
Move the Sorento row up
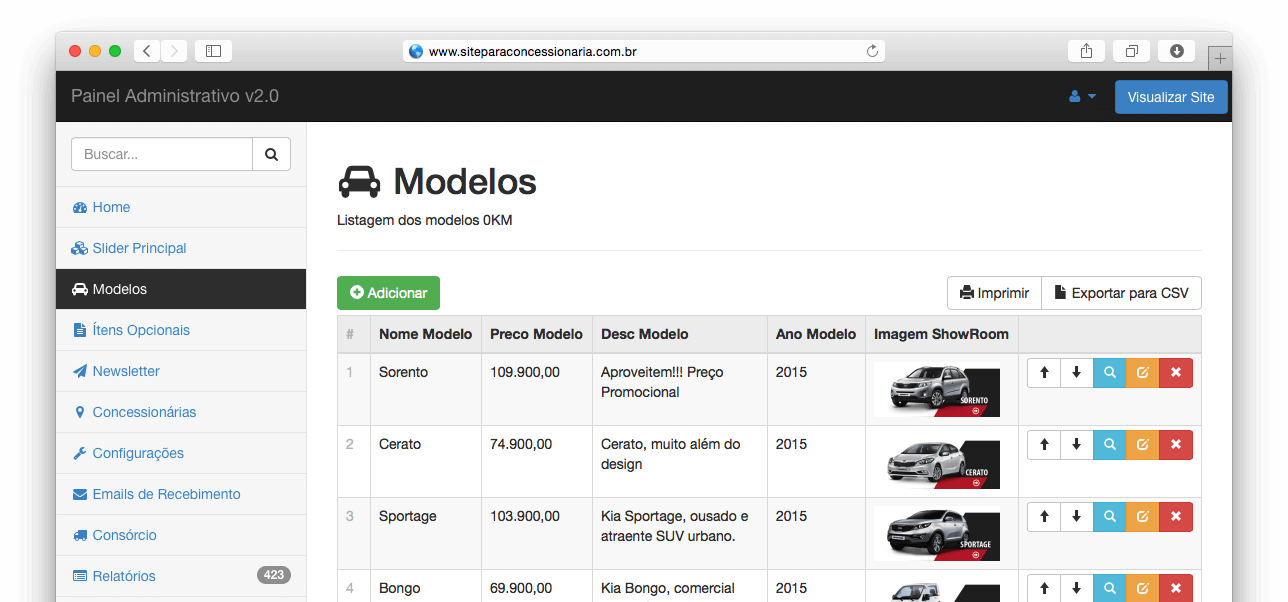pyautogui.click(x=1044, y=373)
